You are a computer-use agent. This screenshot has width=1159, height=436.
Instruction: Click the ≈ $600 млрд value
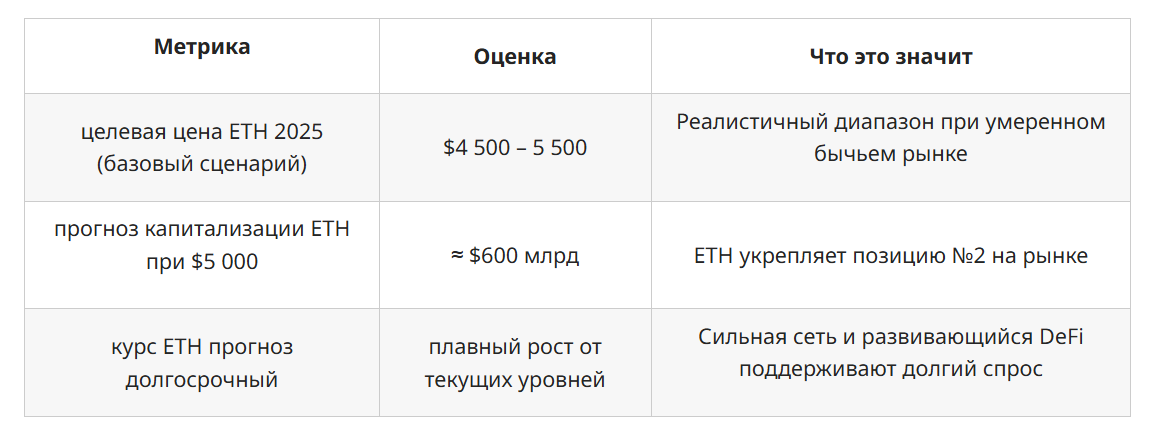coord(515,256)
